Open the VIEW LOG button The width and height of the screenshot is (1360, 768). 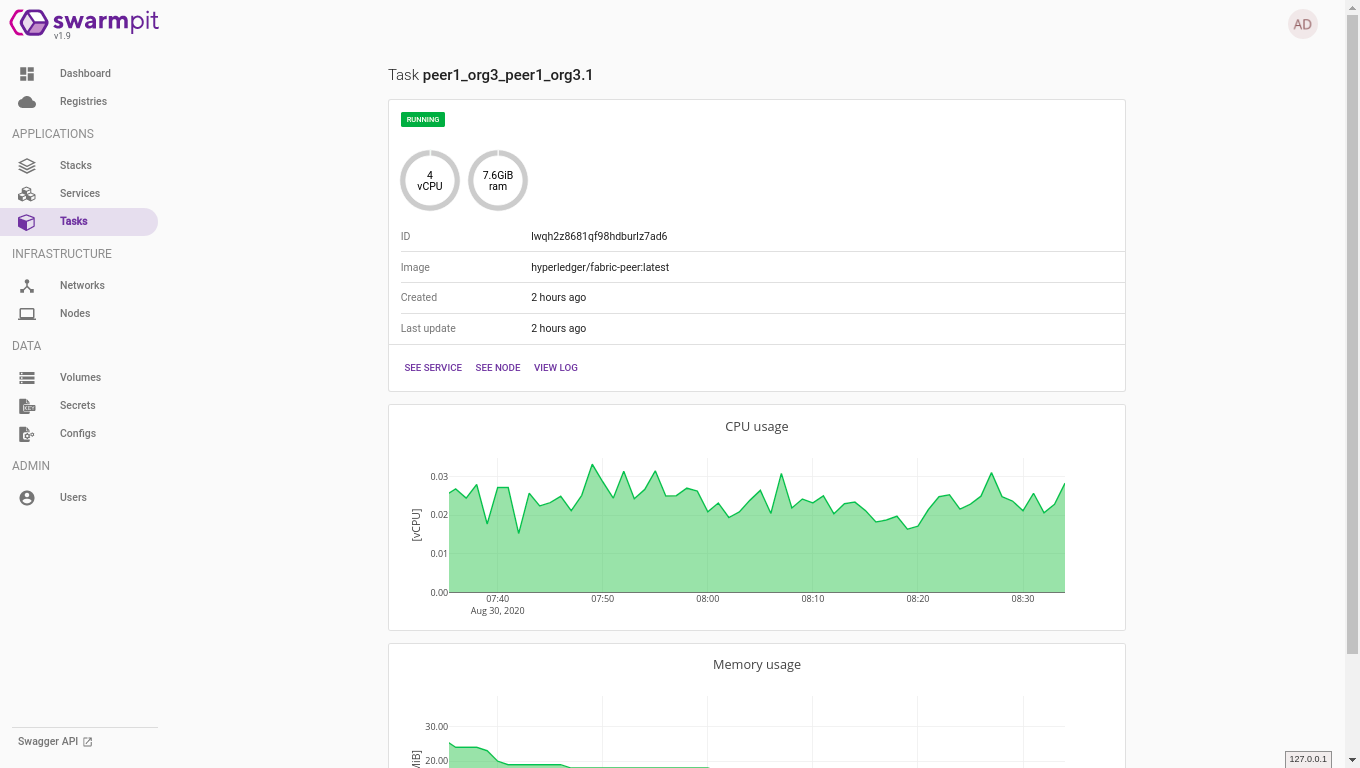(x=556, y=368)
